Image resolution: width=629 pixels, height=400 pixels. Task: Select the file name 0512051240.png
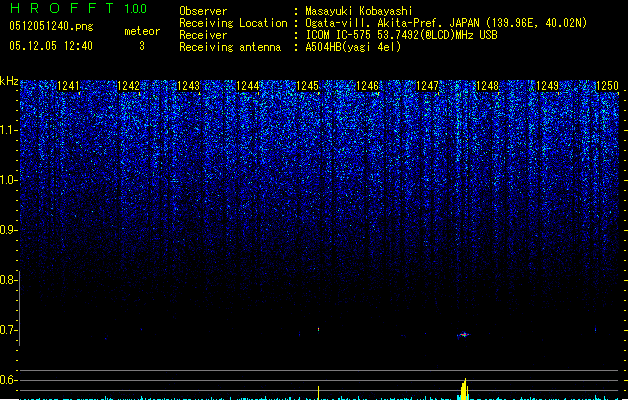coord(51,26)
